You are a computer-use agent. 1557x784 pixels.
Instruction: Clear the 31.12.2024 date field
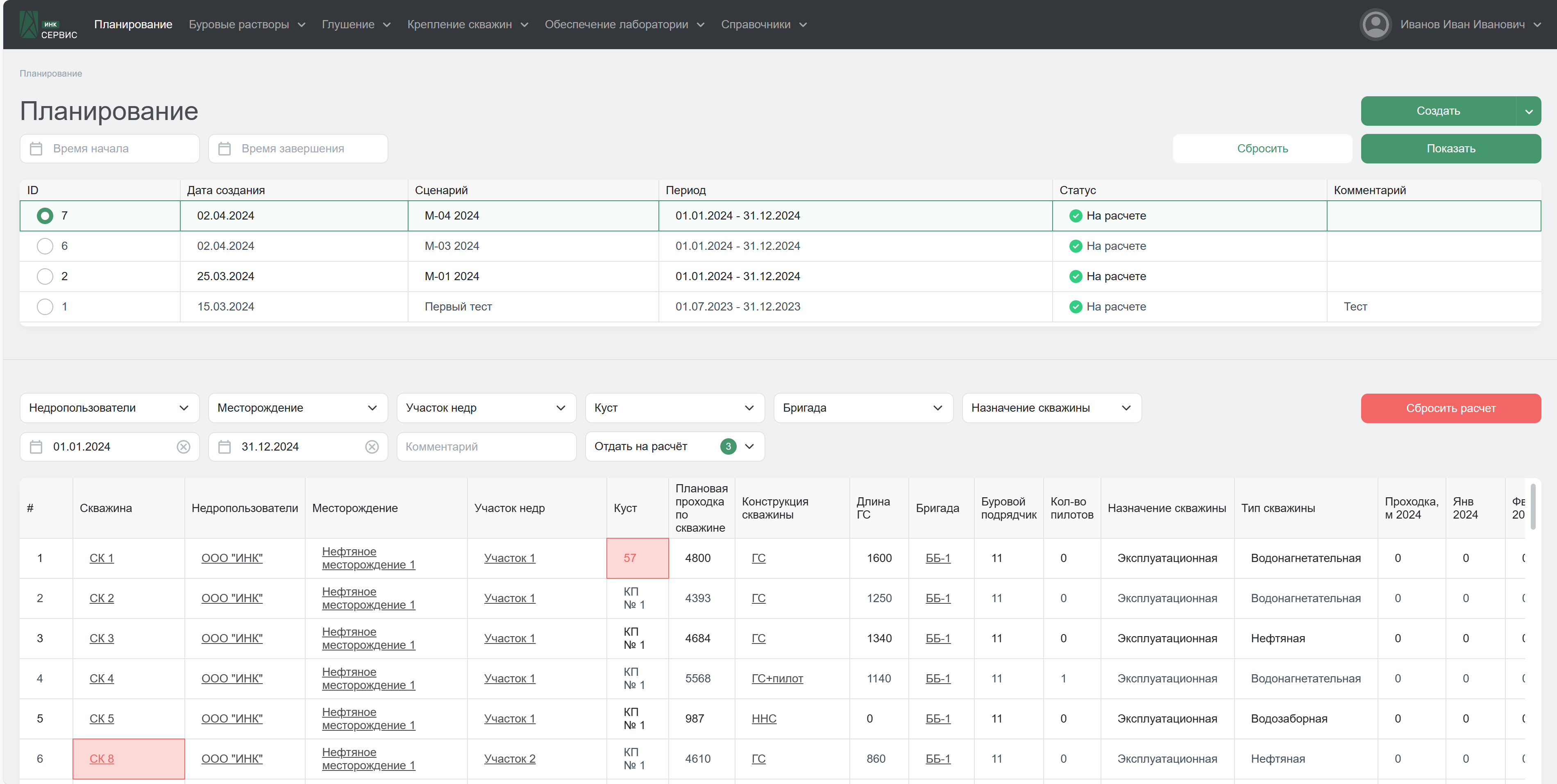point(372,447)
